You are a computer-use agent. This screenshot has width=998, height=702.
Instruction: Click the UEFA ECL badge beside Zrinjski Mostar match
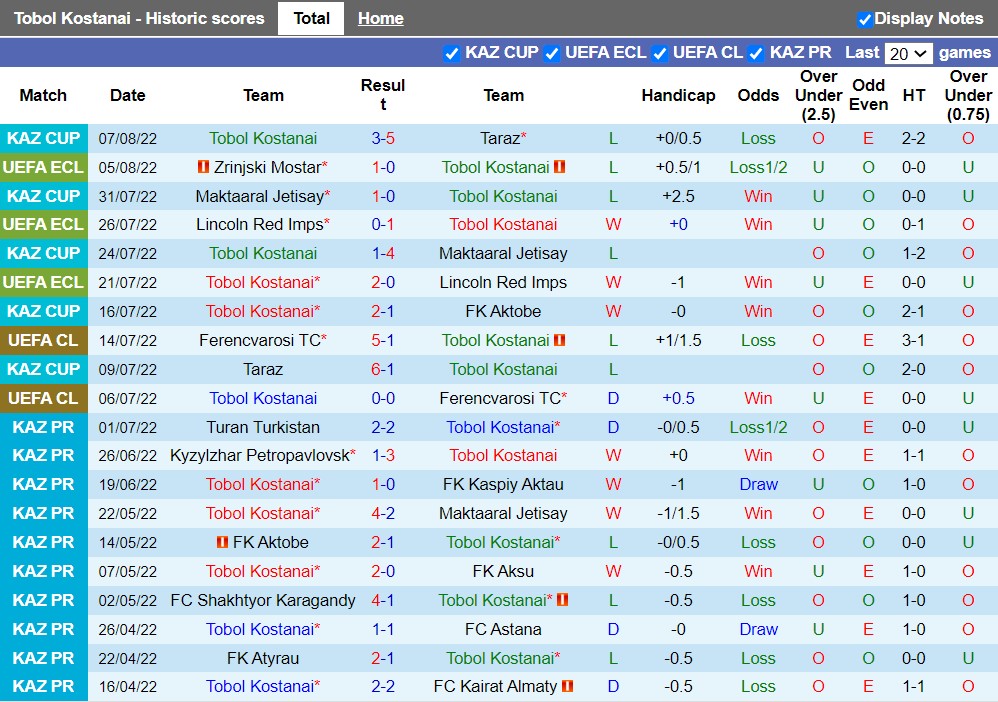point(44,167)
